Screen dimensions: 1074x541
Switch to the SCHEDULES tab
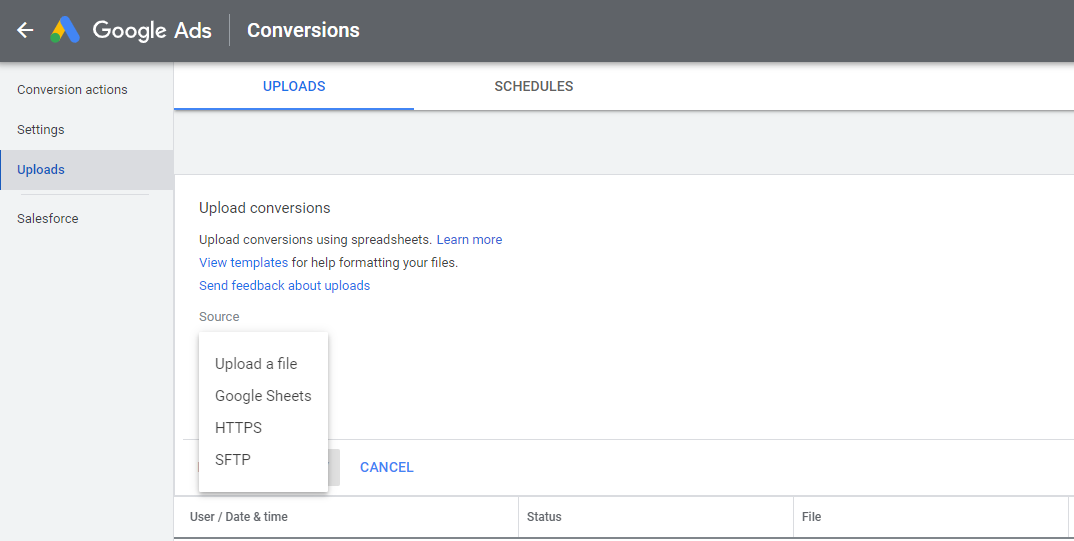pos(534,86)
